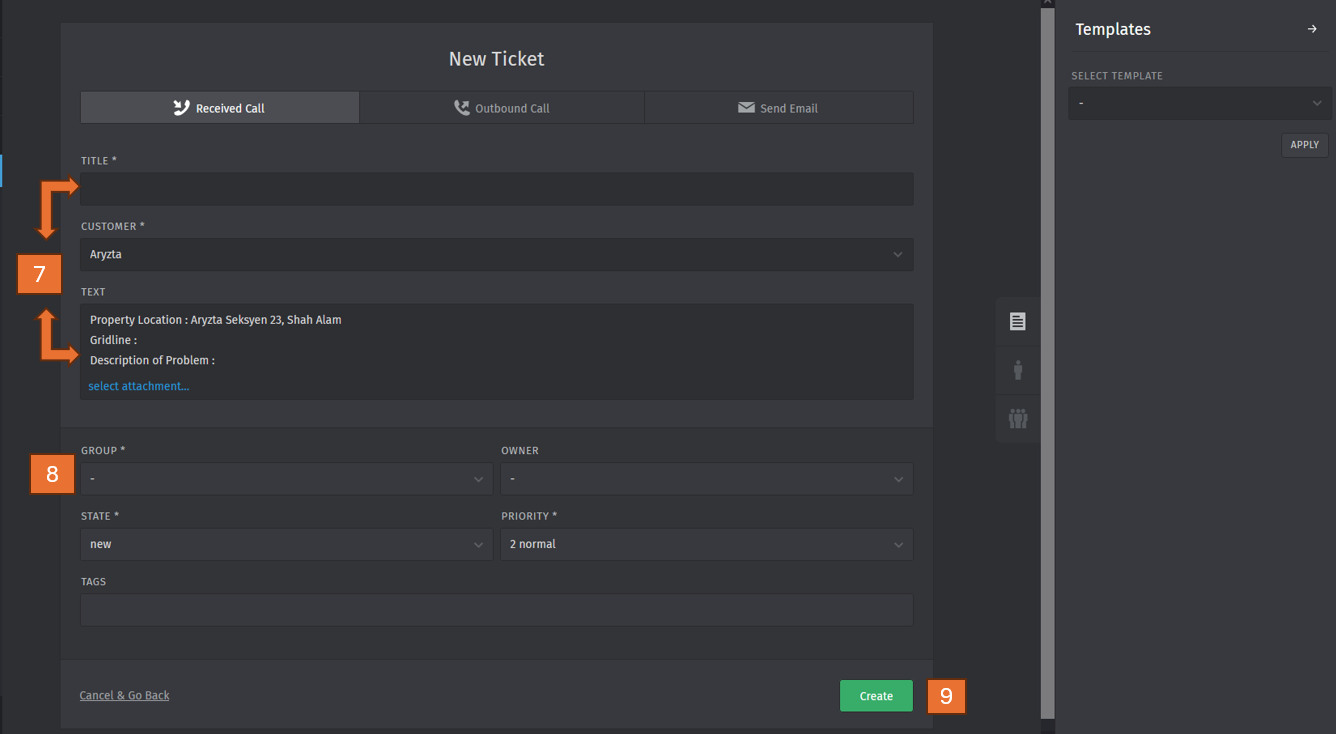Viewport: 1336px width, 734px height.
Task: Expand the Customer dropdown showing Aryzta
Action: 496,255
